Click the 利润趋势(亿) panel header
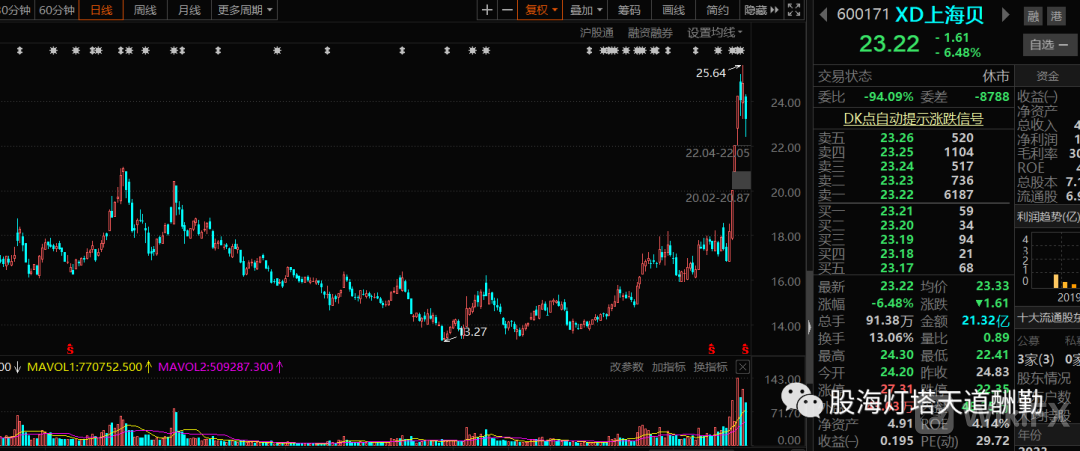This screenshot has width=1080, height=451. point(1048,218)
